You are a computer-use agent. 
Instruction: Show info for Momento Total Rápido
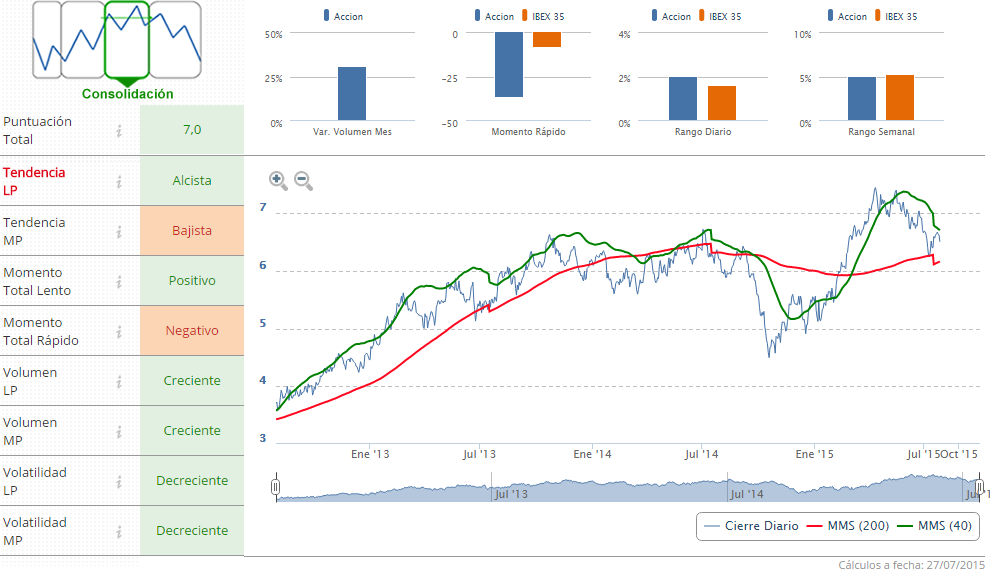(119, 331)
